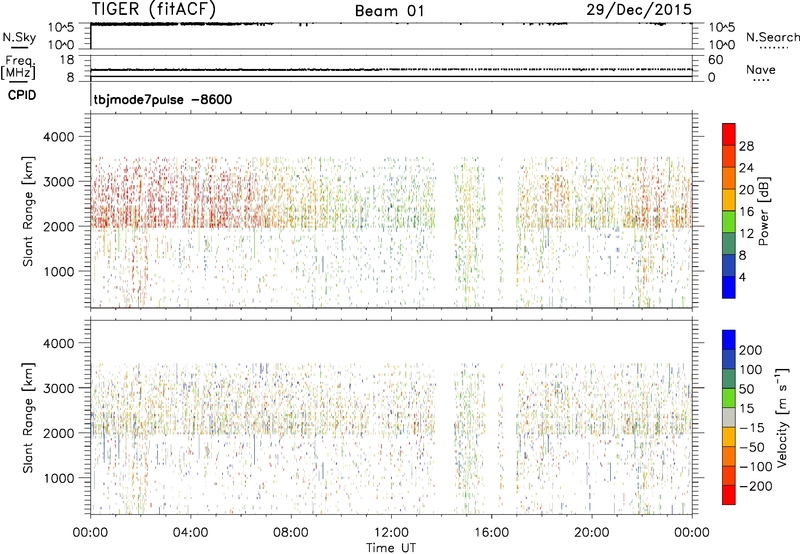Click the 04:00 time axis tick label
The height and width of the screenshot is (554, 800).
pos(190,533)
